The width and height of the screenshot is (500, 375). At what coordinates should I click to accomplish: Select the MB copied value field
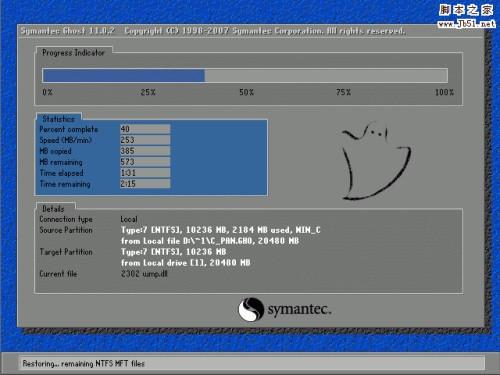(x=145, y=151)
